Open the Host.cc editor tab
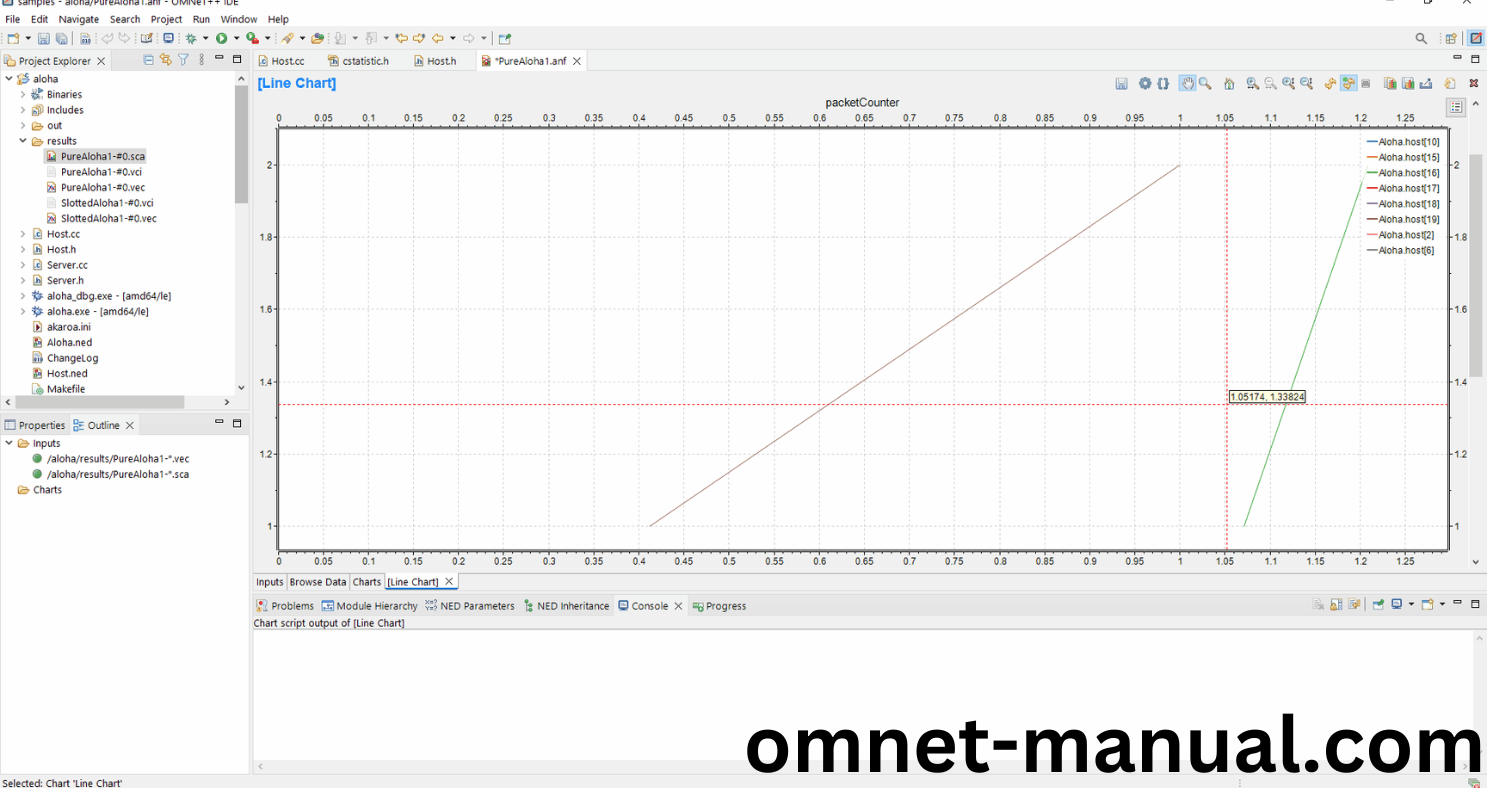Image resolution: width=1487 pixels, height=788 pixels. (287, 61)
